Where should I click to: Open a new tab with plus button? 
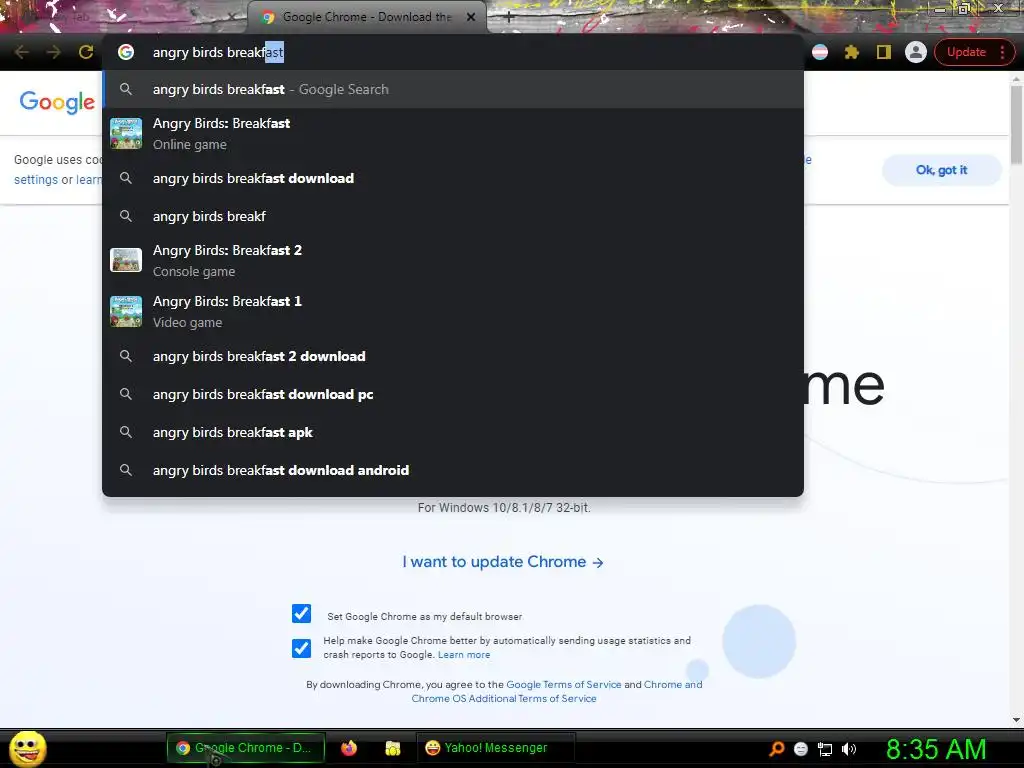[x=509, y=18]
